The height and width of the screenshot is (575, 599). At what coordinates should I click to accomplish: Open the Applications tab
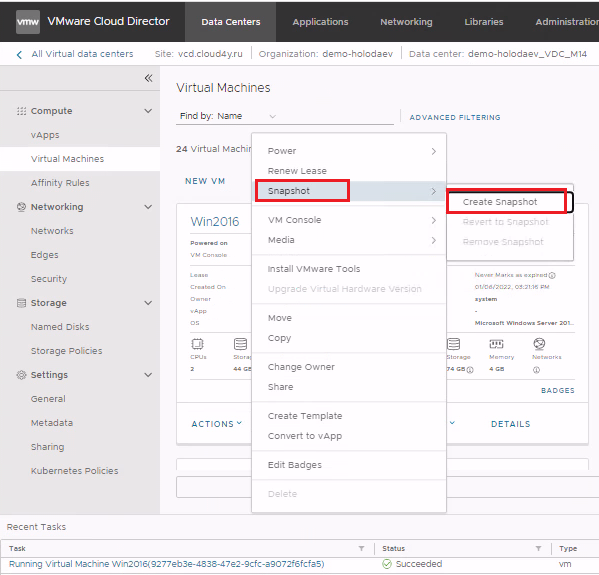click(x=320, y=22)
